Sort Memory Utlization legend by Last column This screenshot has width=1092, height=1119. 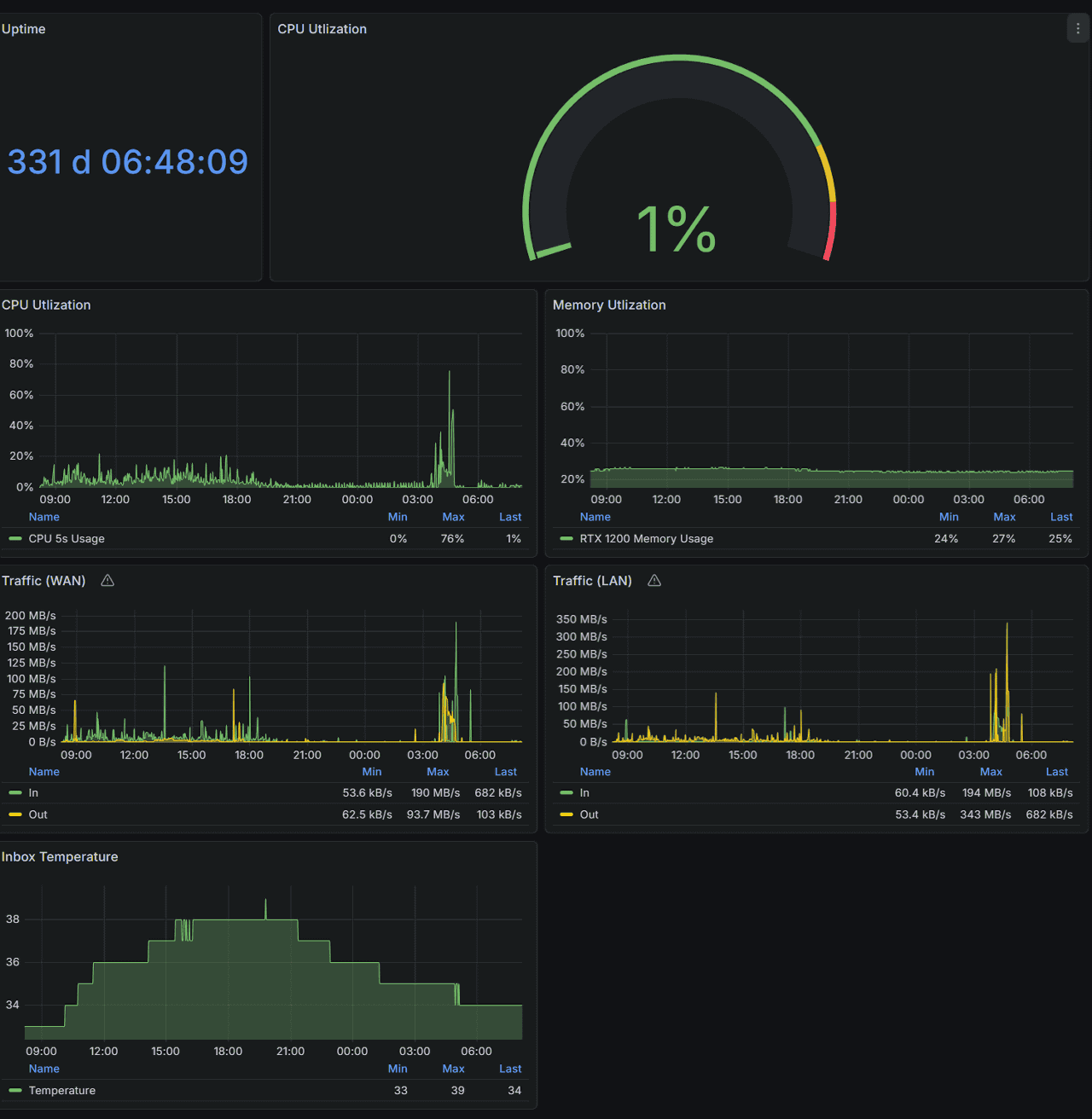tap(1061, 517)
